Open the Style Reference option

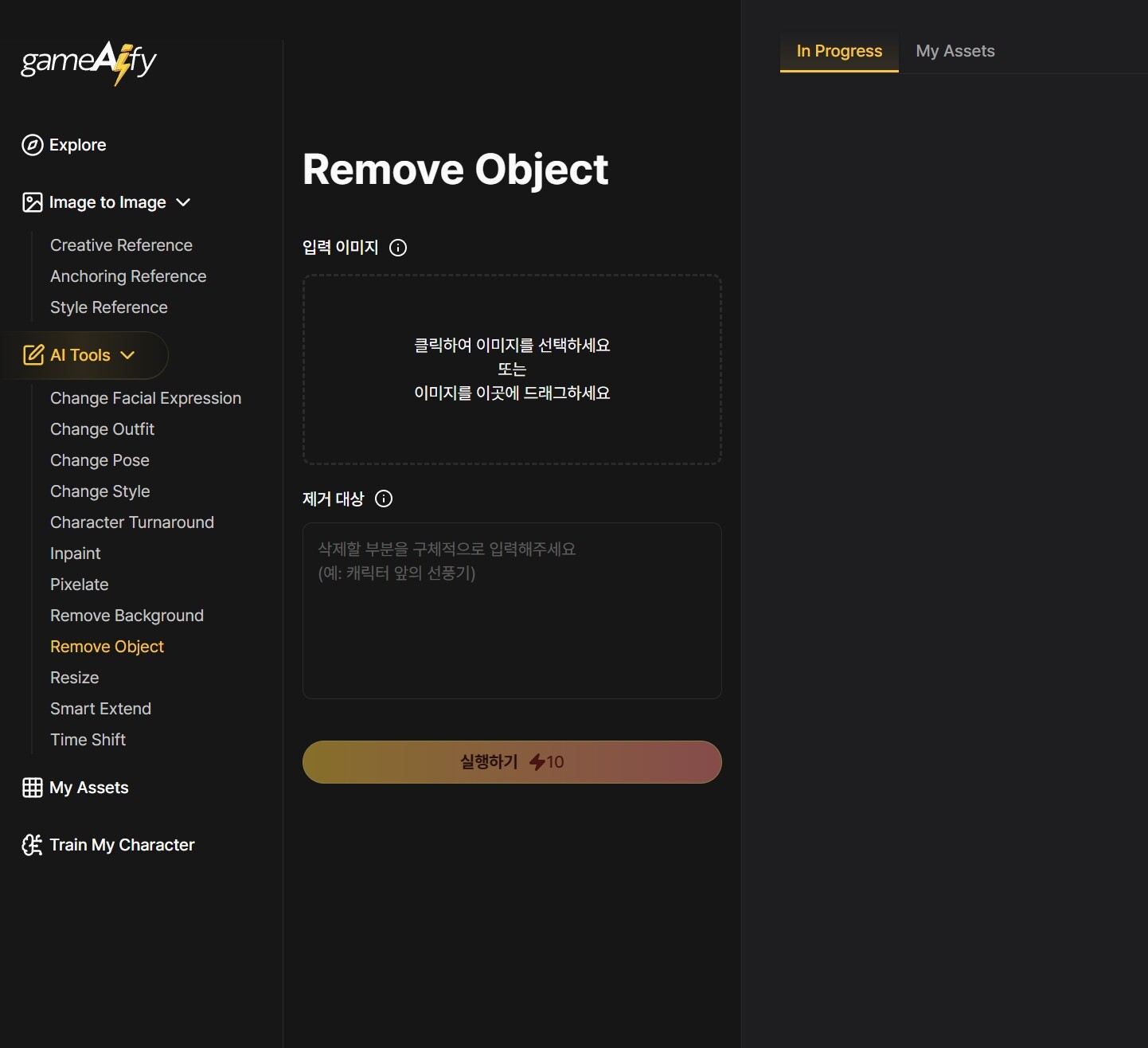tap(109, 307)
